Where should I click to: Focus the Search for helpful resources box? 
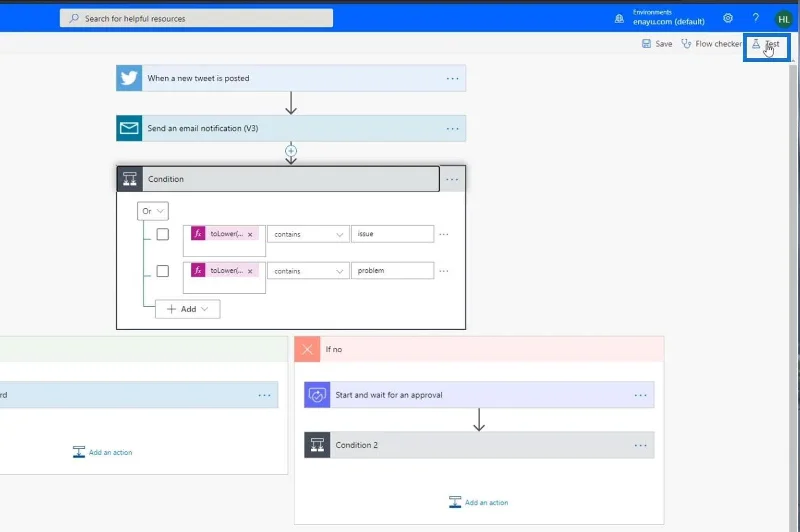pyautogui.click(x=196, y=18)
